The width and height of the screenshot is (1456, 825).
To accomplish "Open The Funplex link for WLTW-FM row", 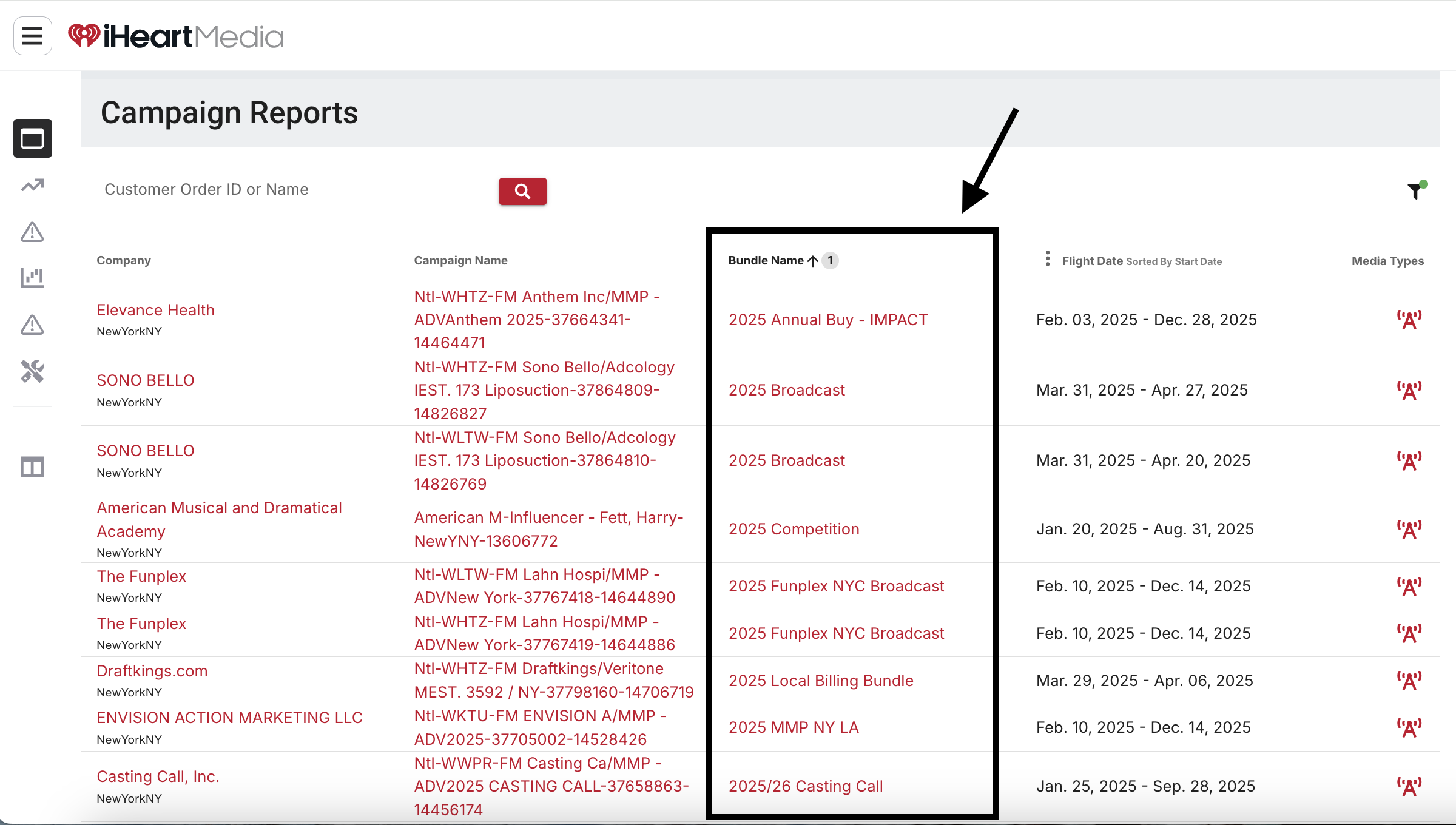I will pyautogui.click(x=141, y=577).
